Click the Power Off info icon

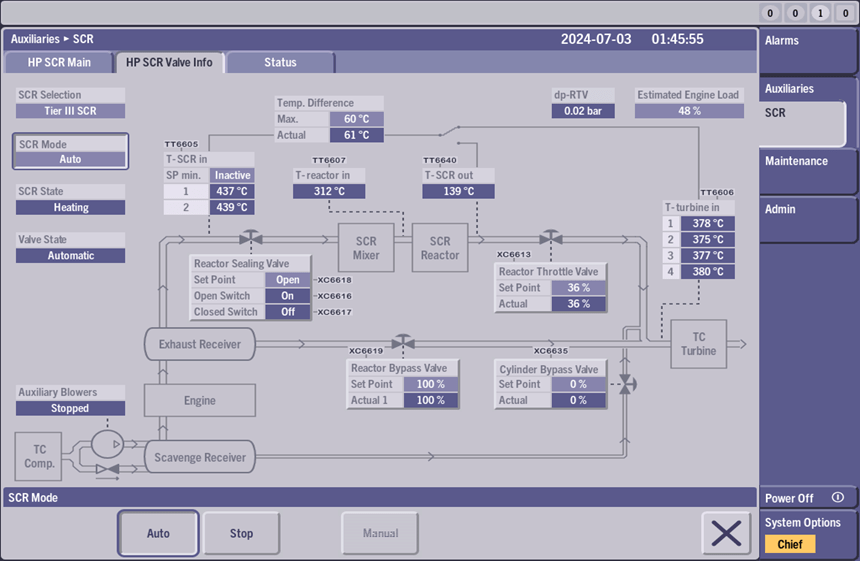pyautogui.click(x=838, y=497)
